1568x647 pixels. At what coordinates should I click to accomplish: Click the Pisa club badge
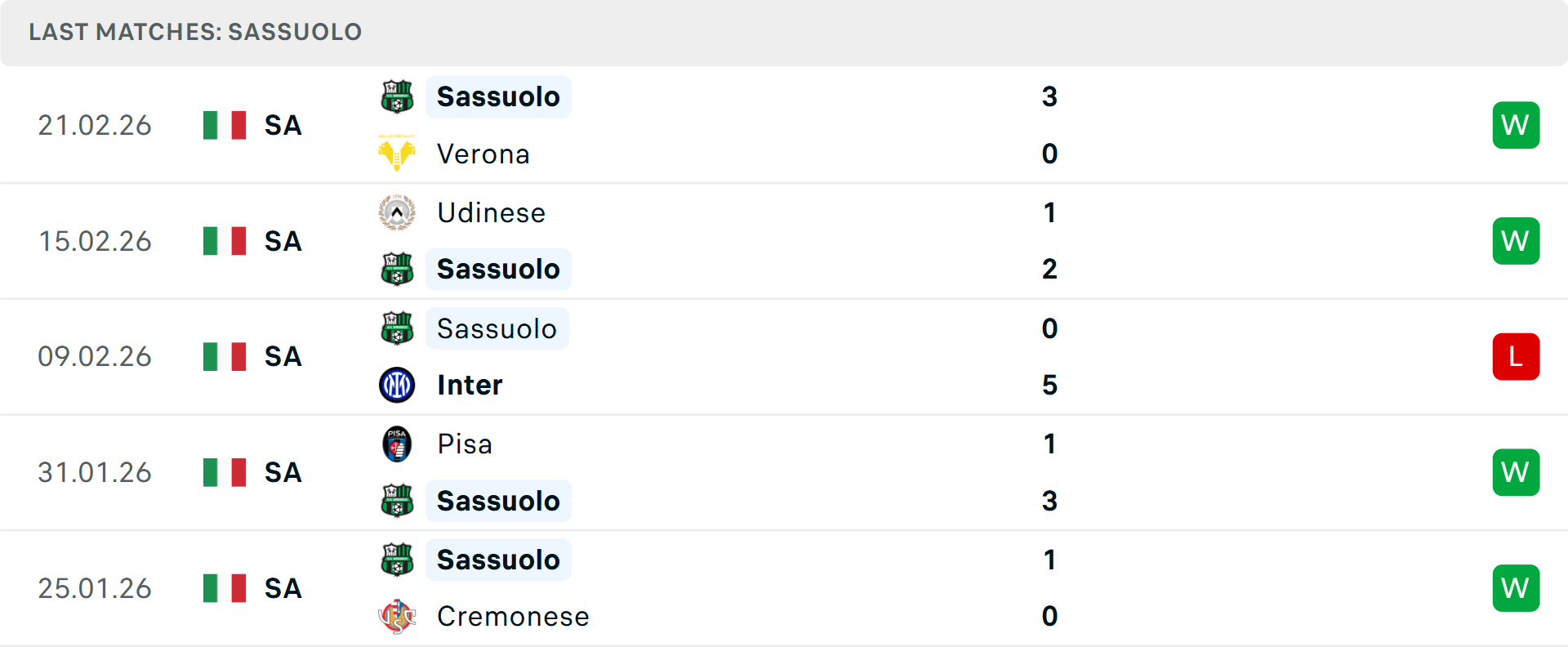tap(397, 444)
